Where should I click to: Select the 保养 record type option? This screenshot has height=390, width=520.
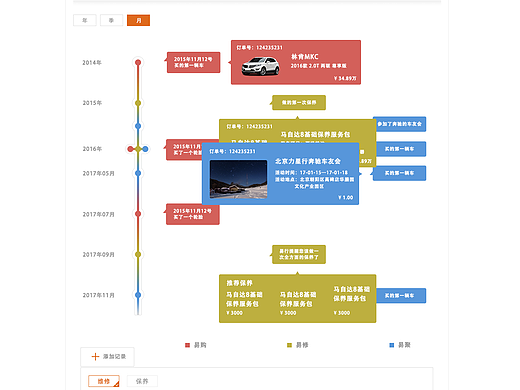[142, 381]
